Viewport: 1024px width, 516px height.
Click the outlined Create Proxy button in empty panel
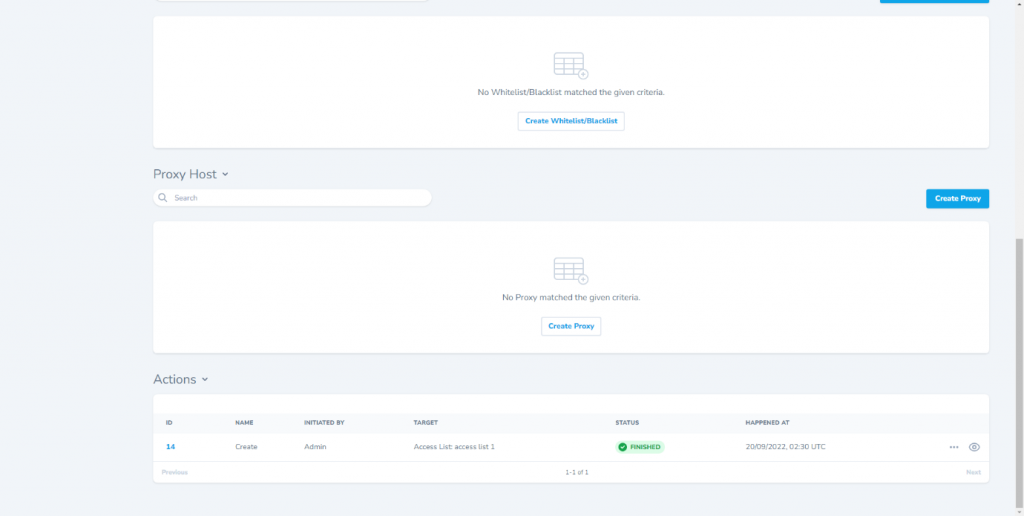click(x=571, y=326)
